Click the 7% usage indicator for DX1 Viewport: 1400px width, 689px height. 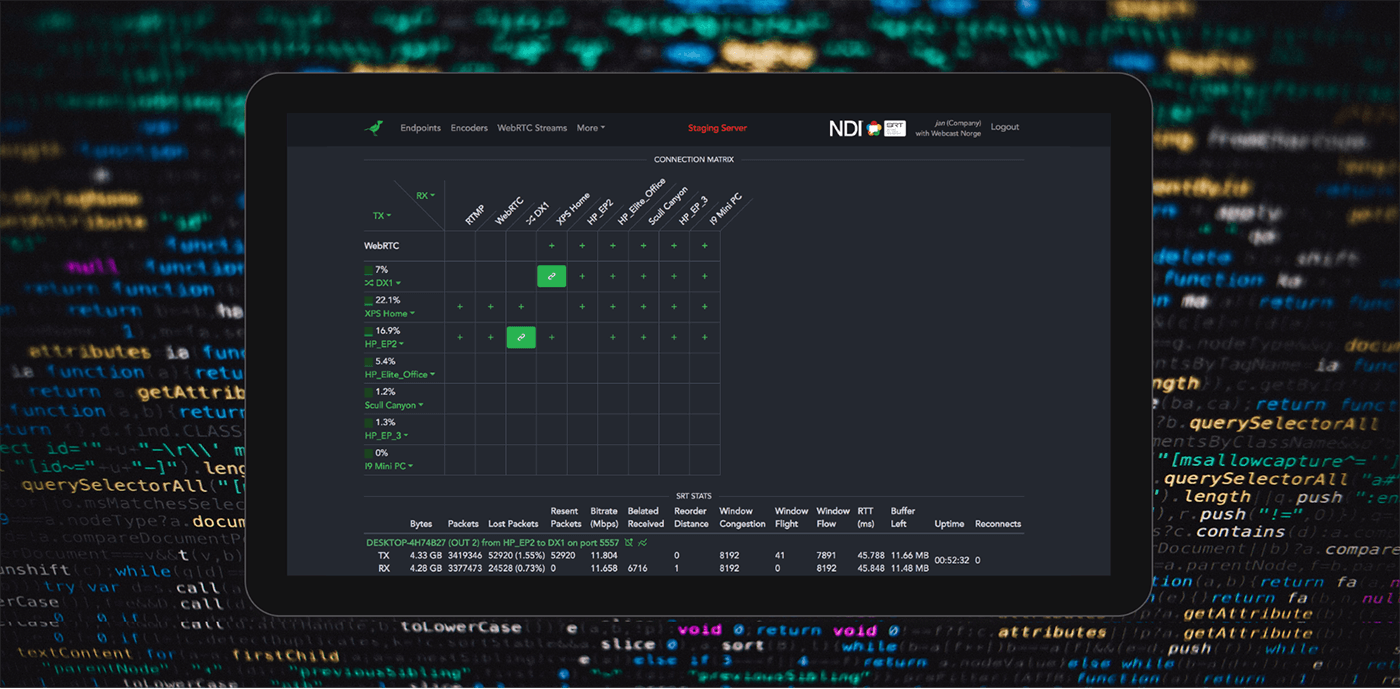tap(377, 270)
